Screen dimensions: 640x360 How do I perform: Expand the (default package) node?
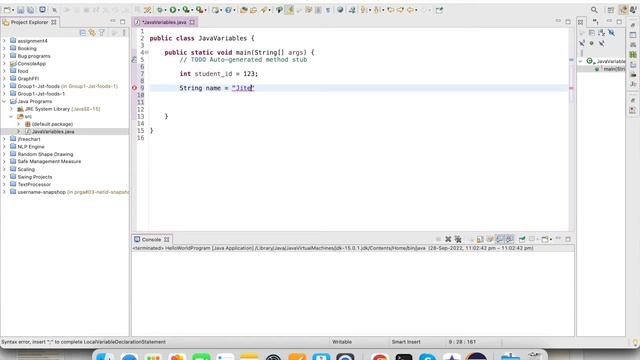pos(18,124)
